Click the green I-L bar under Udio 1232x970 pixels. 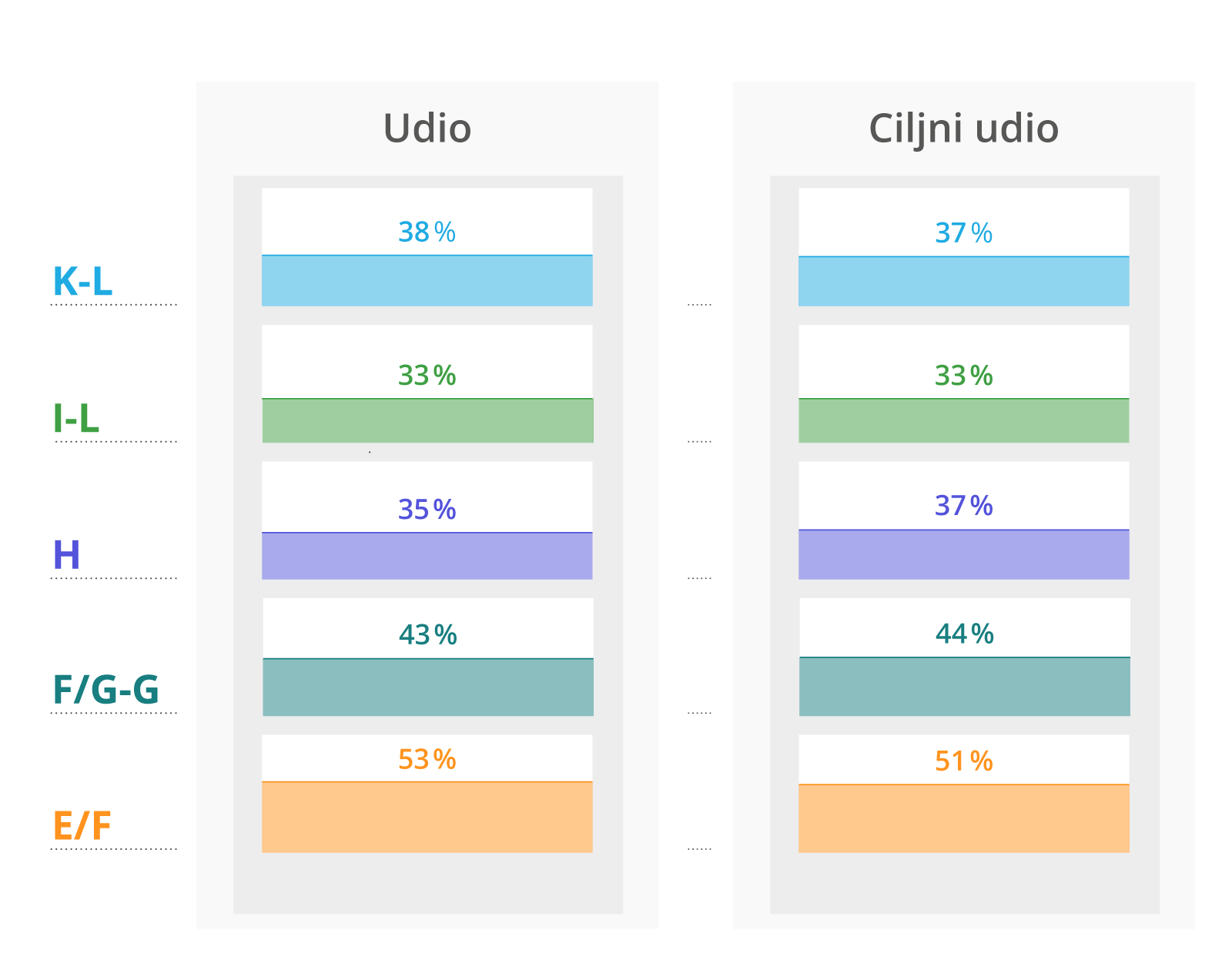[x=427, y=420]
